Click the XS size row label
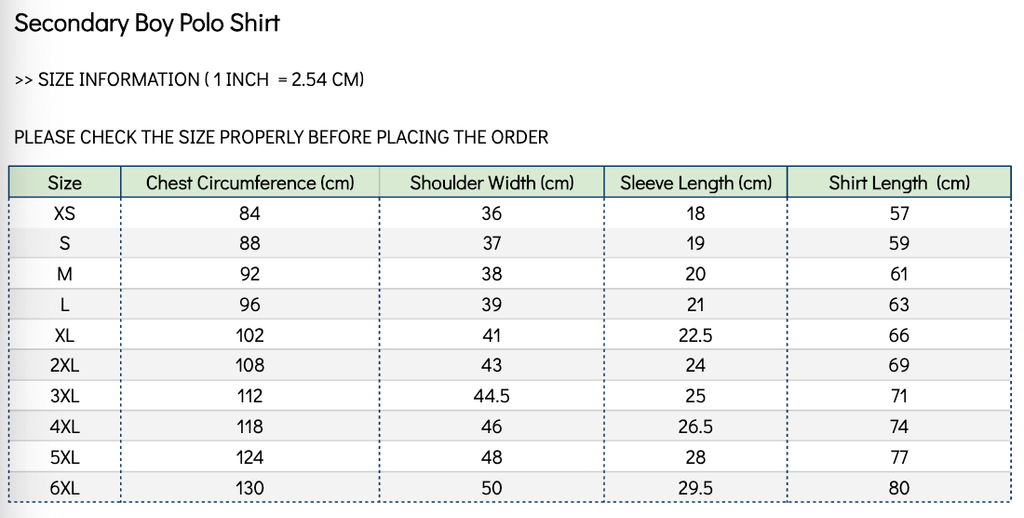Screen dimensions: 1024x518 [x=65, y=213]
